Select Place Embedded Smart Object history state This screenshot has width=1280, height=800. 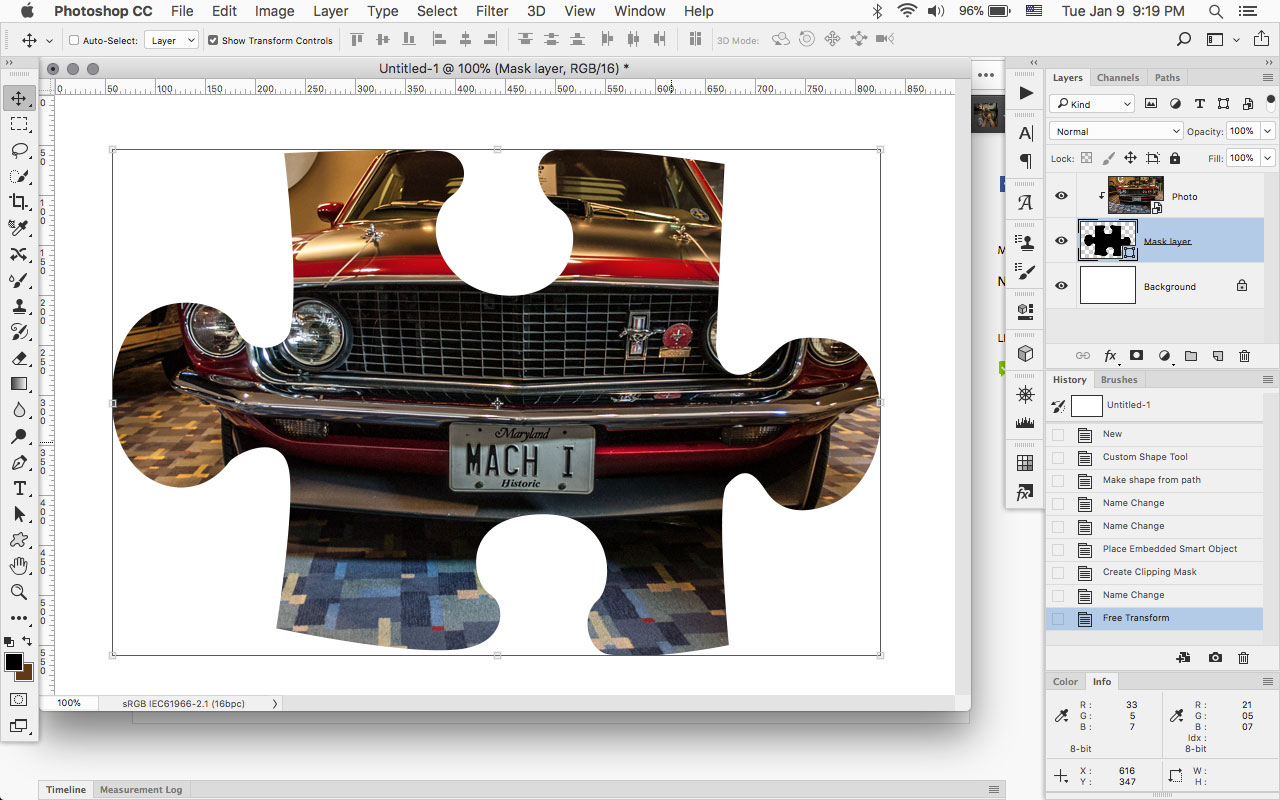1154,549
